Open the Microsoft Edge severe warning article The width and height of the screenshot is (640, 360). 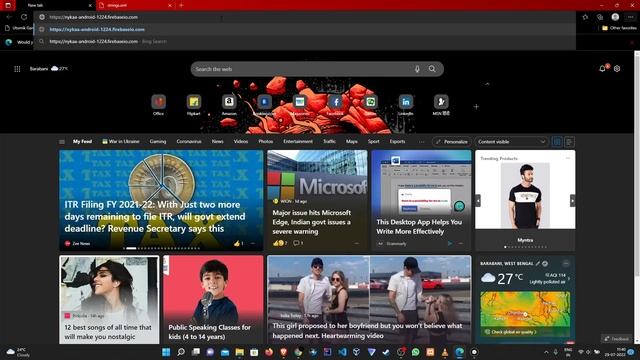317,200
